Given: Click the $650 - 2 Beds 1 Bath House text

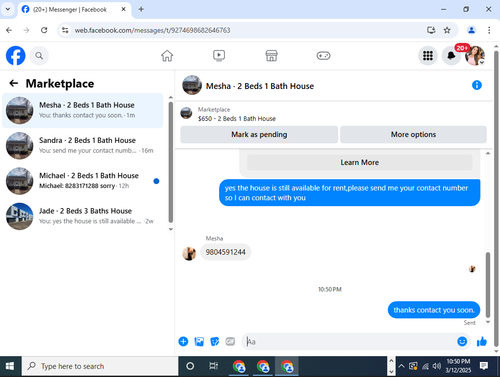Looking at the screenshot, I should tap(237, 119).
